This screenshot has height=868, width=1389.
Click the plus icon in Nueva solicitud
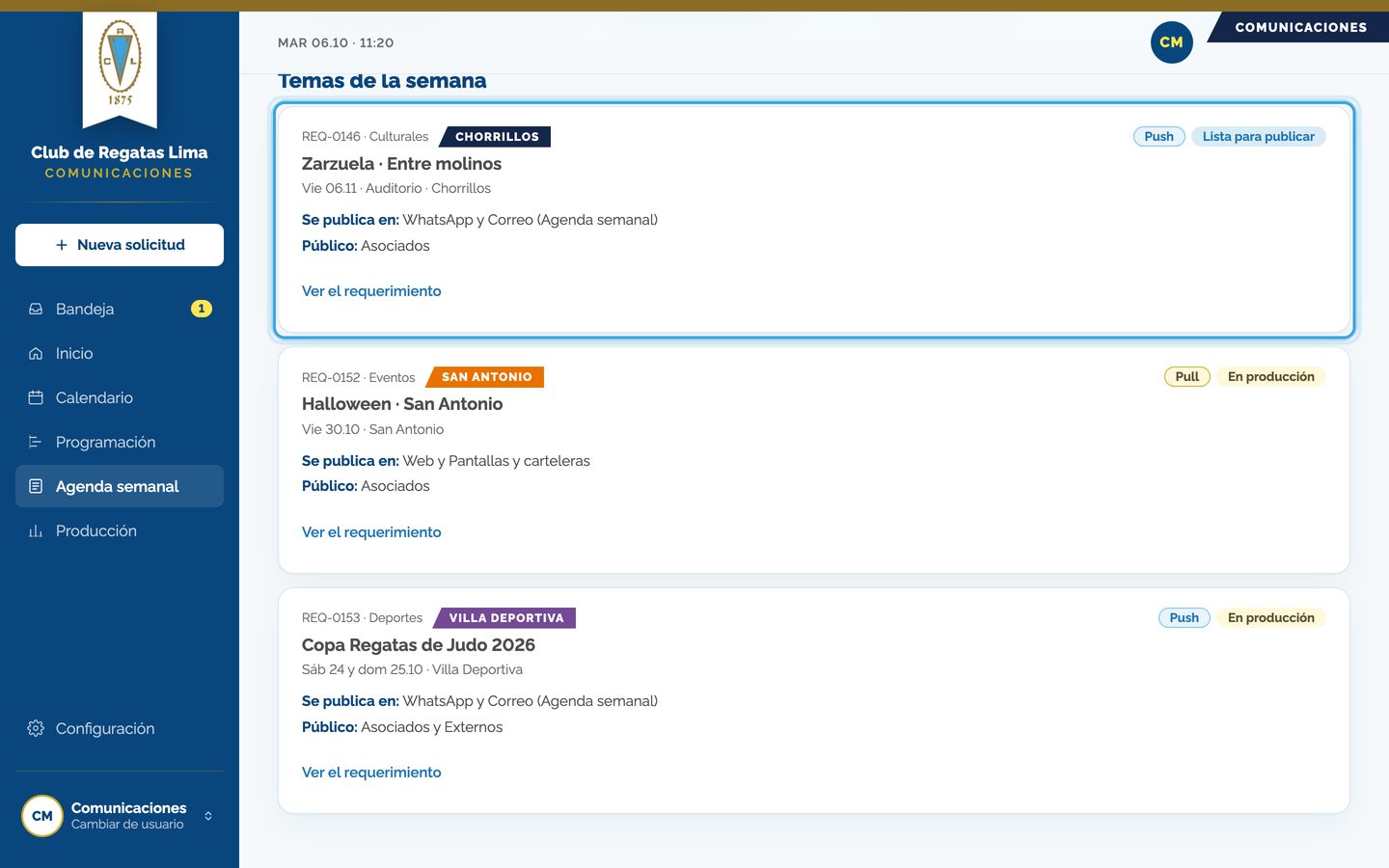pyautogui.click(x=62, y=245)
